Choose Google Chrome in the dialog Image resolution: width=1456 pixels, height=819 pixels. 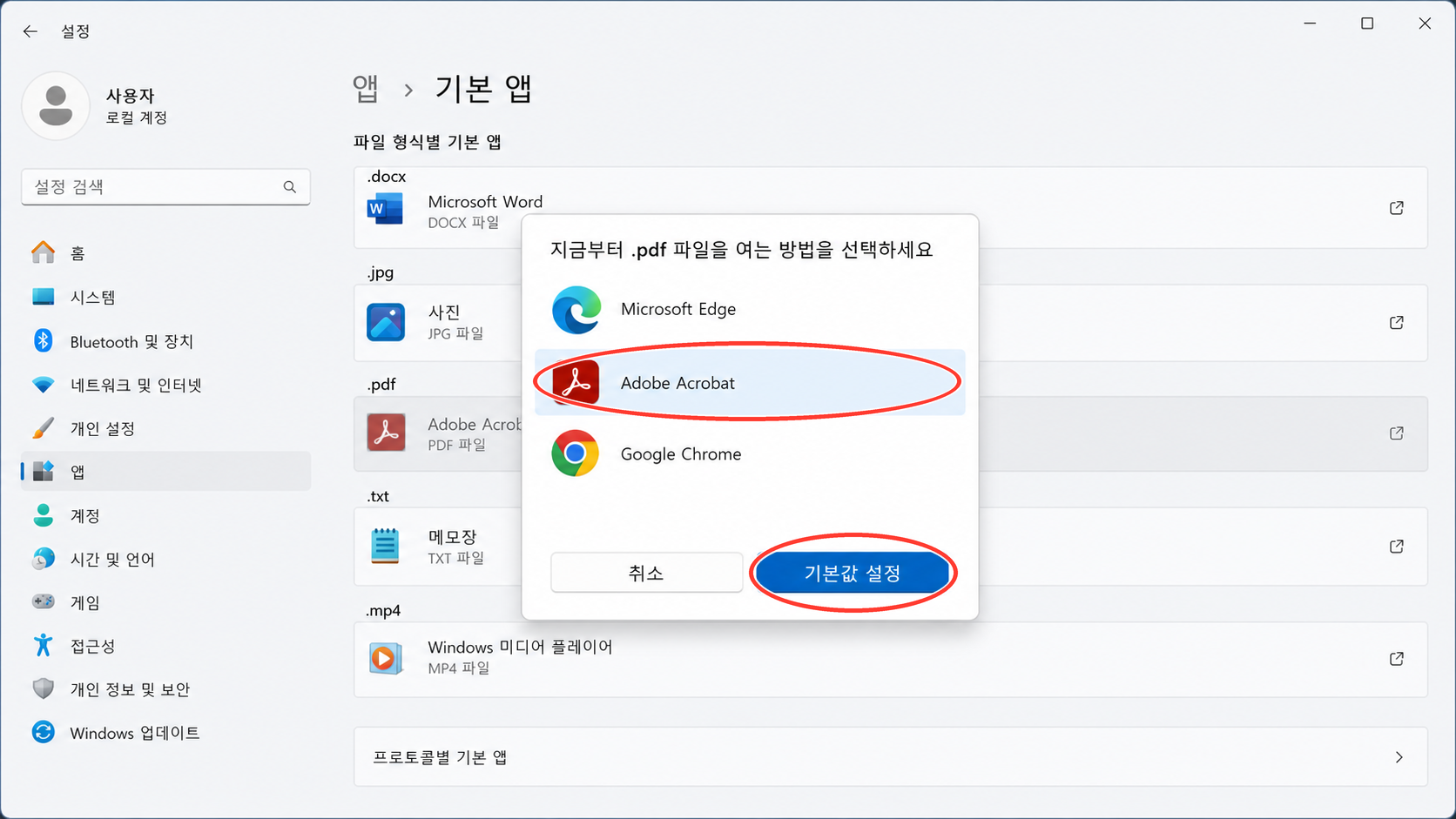pos(750,453)
